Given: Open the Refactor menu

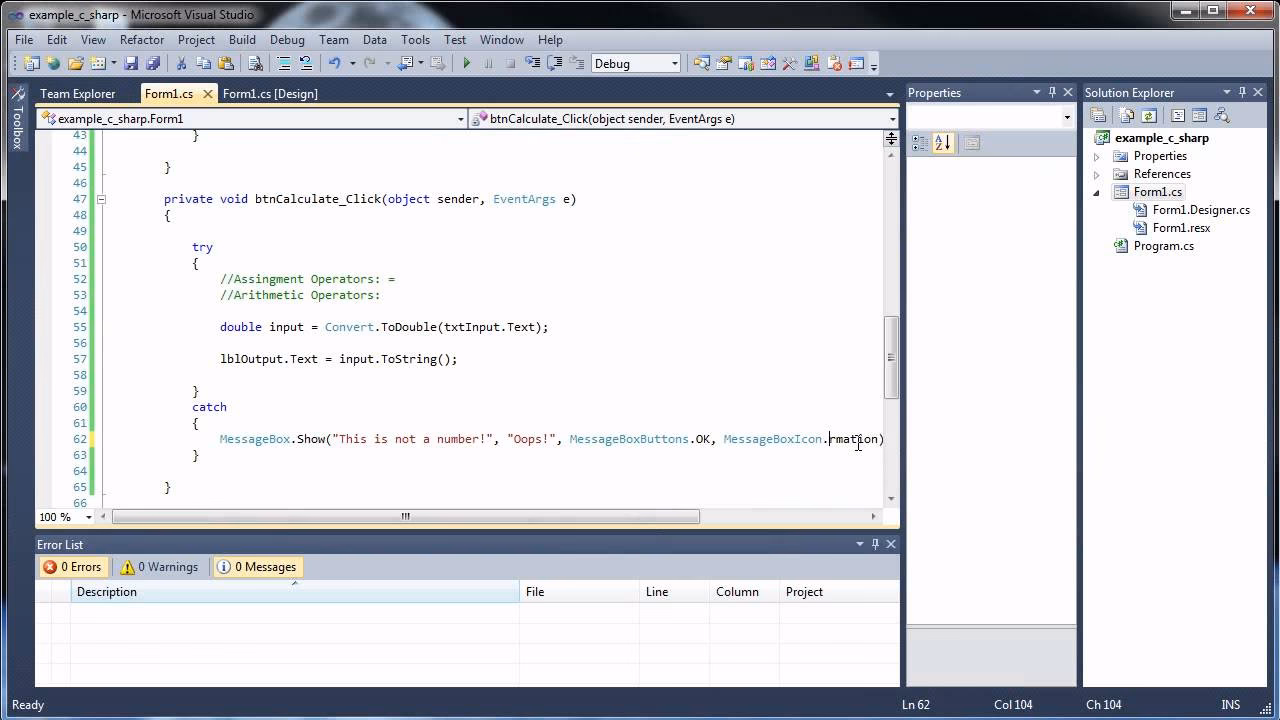Looking at the screenshot, I should (x=142, y=40).
